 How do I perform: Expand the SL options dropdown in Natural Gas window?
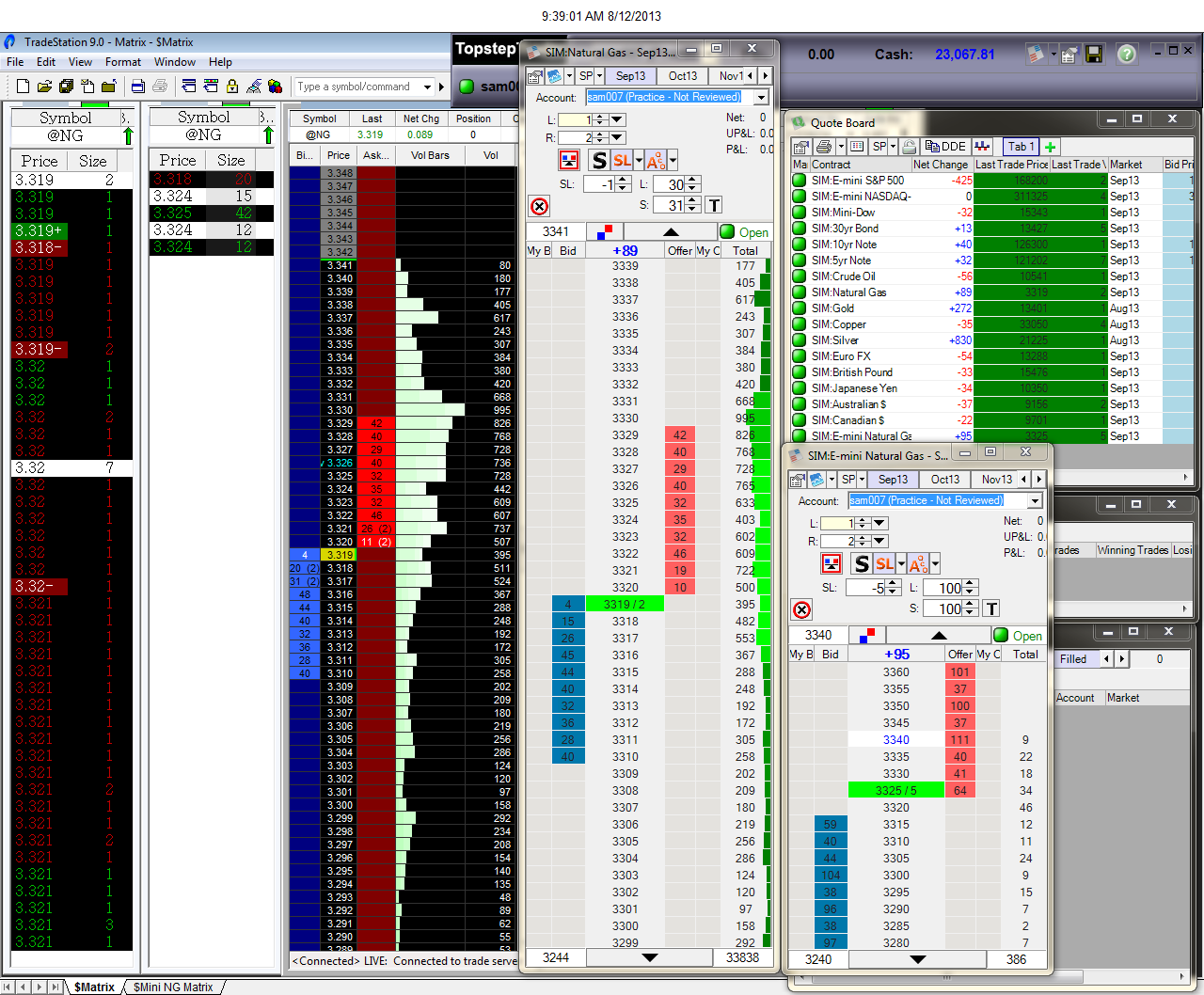tap(639, 160)
